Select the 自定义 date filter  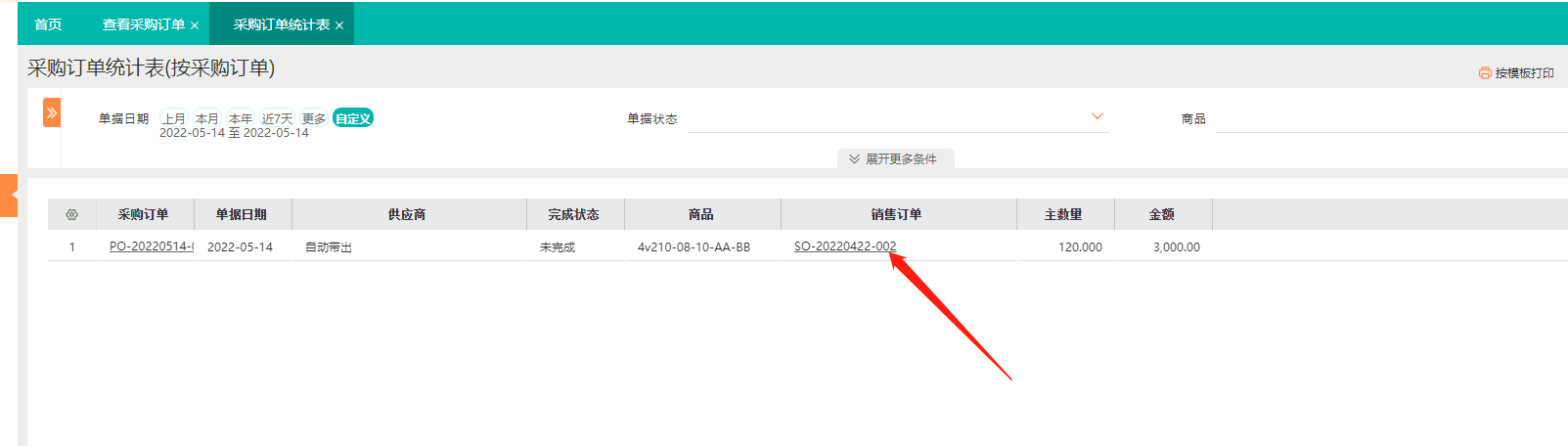tap(353, 118)
